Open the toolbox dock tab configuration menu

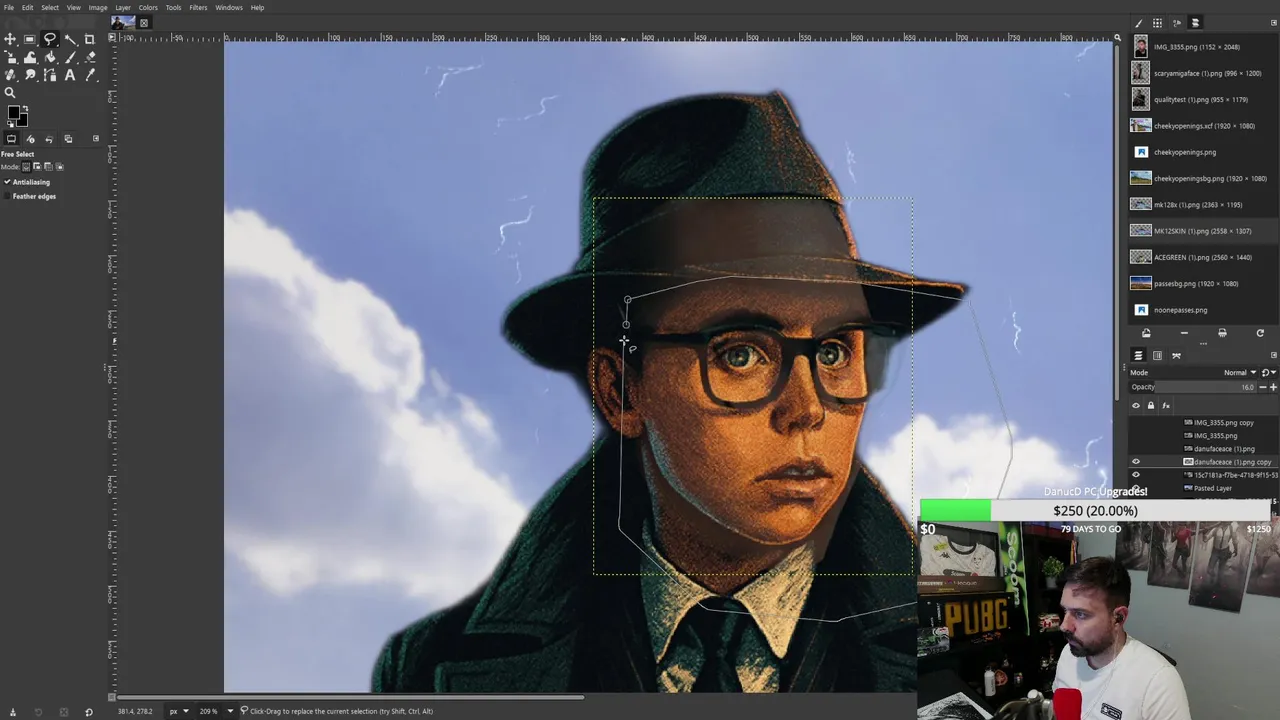point(96,139)
